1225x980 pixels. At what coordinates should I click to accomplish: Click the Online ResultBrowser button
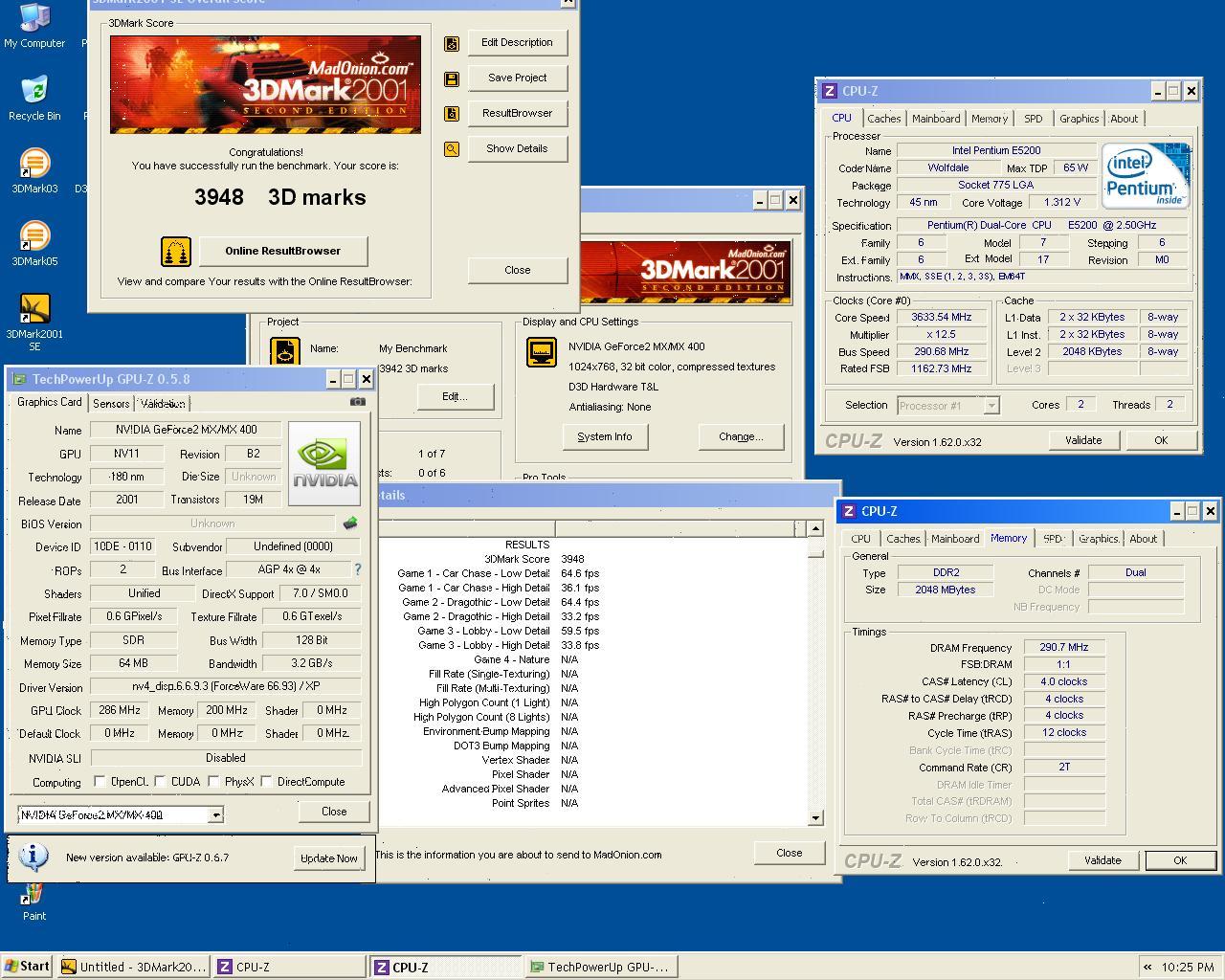click(x=283, y=252)
